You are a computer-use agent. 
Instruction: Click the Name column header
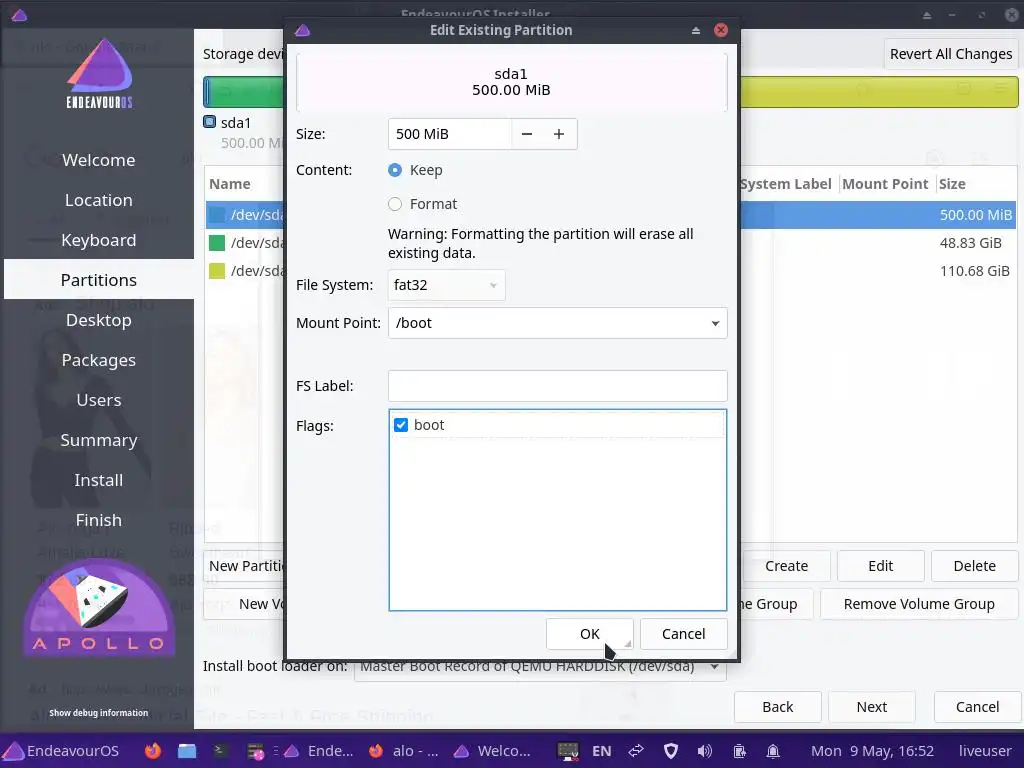coord(230,184)
